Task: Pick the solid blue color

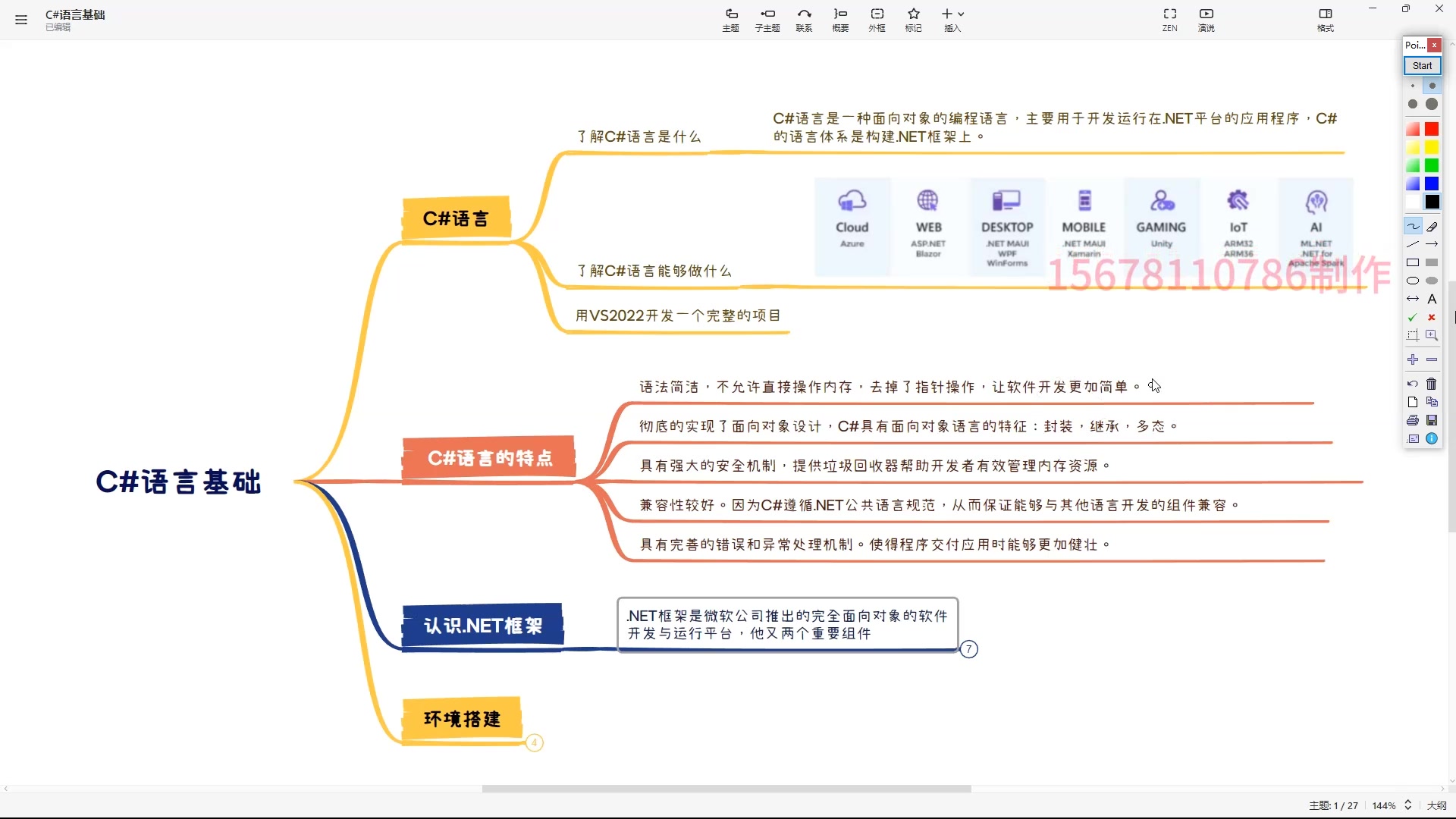Action: pos(1432,184)
